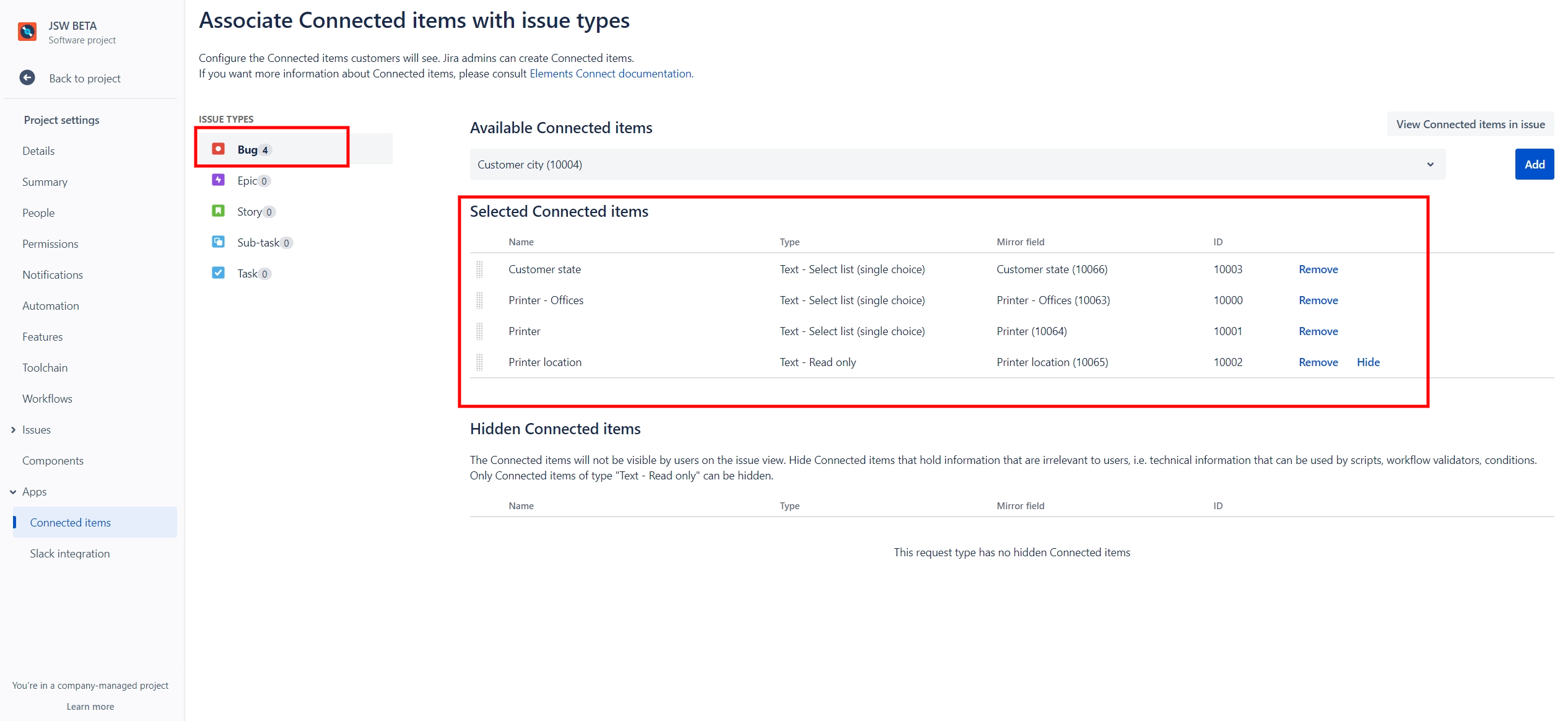Click drag handle of Customer state row
The width and height of the screenshot is (1568, 721).
click(479, 269)
